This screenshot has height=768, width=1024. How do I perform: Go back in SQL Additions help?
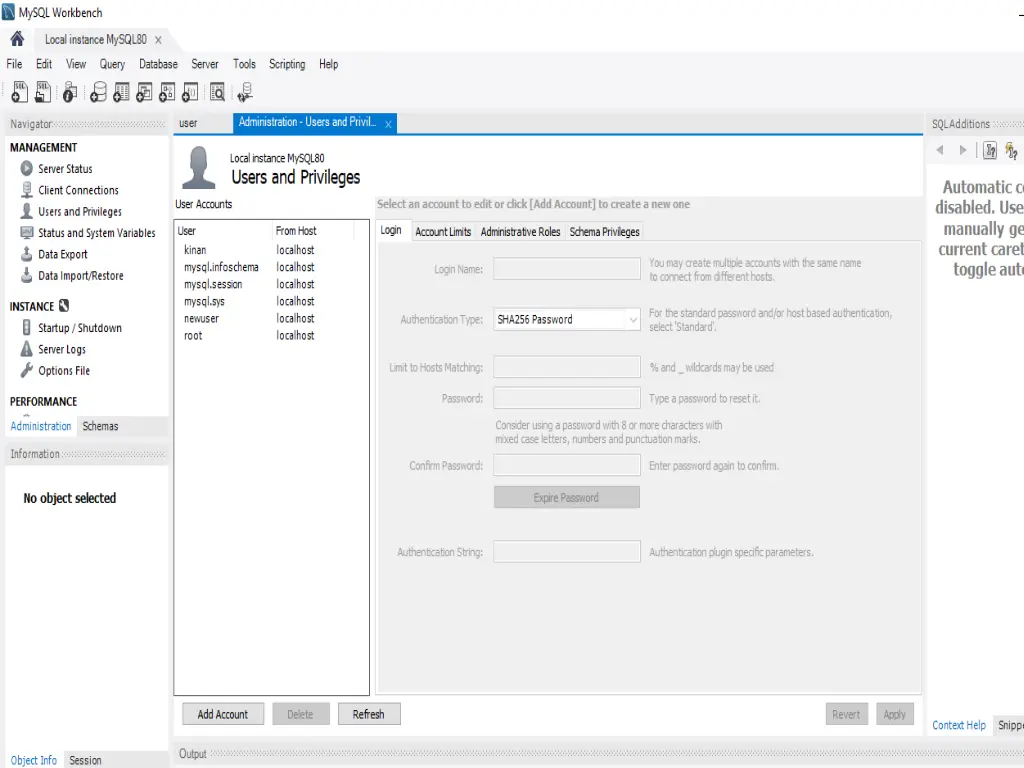click(x=940, y=150)
